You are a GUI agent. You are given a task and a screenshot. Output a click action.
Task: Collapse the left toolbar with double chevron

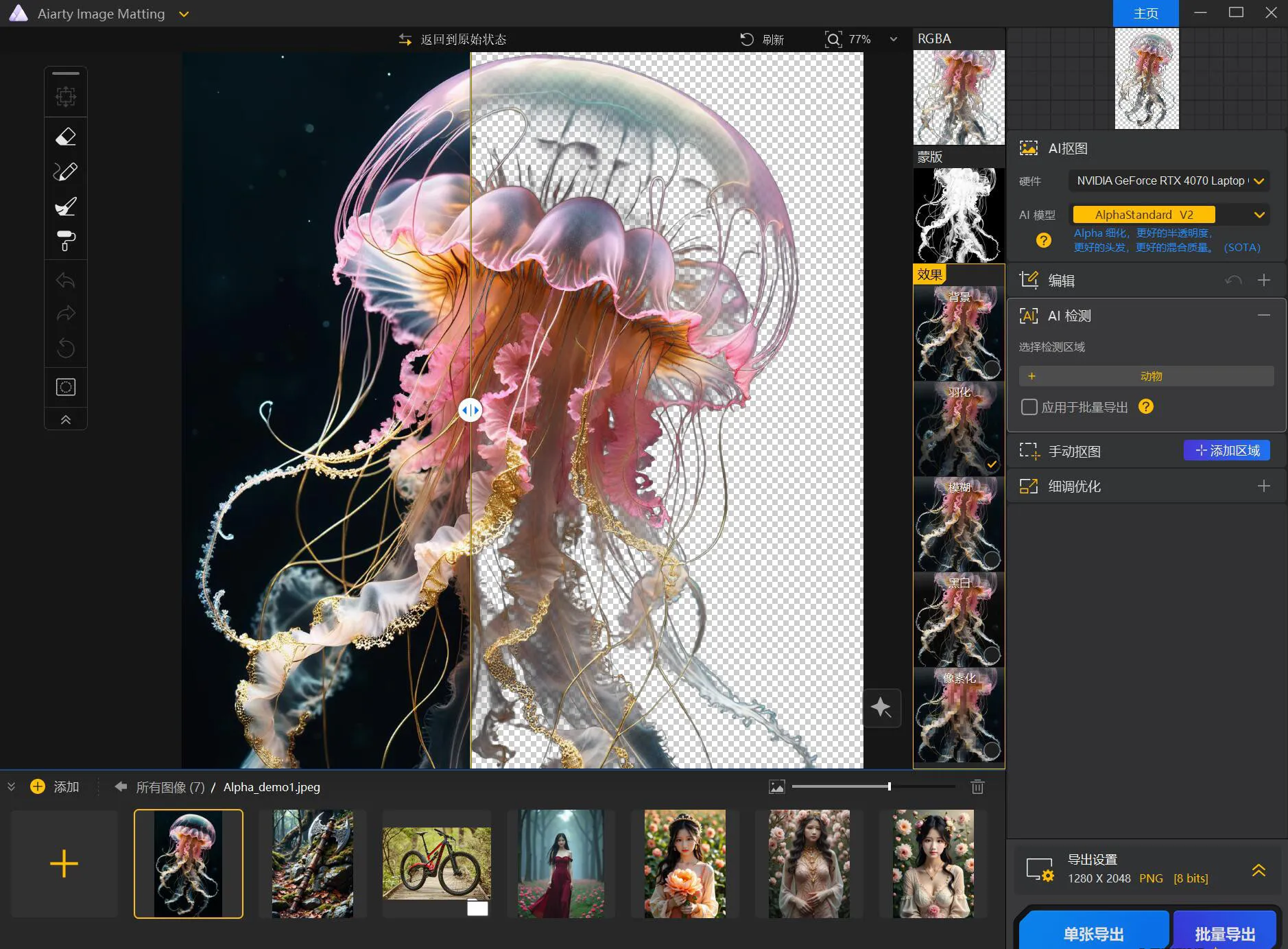(66, 420)
